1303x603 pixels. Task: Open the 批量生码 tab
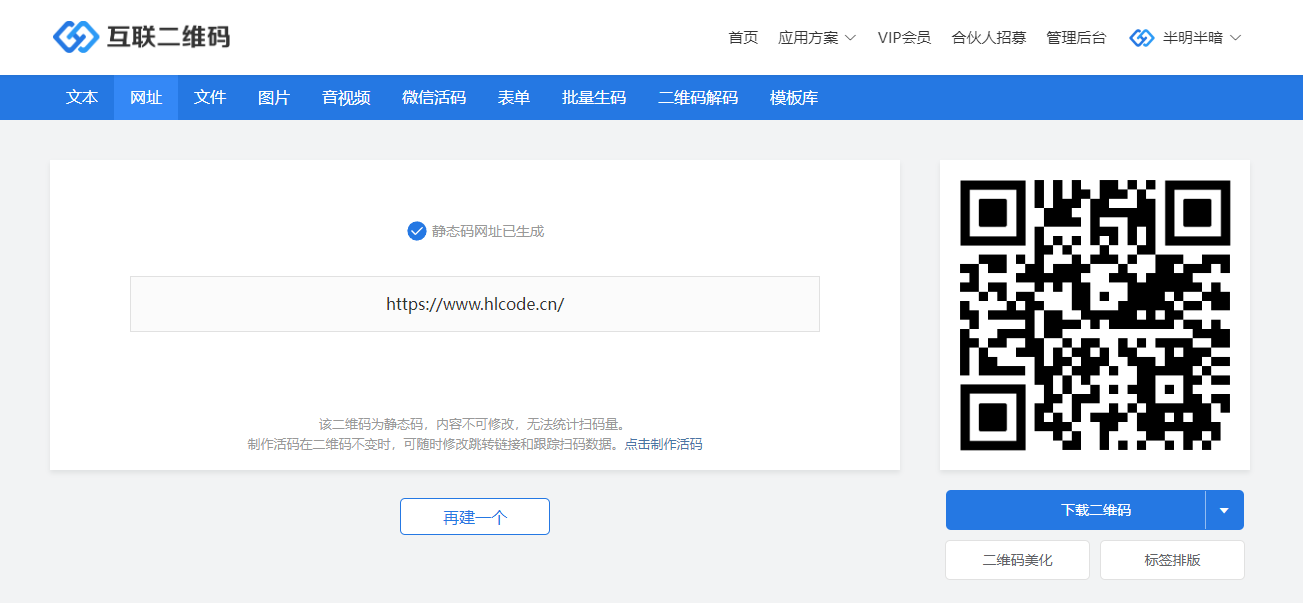tap(594, 98)
